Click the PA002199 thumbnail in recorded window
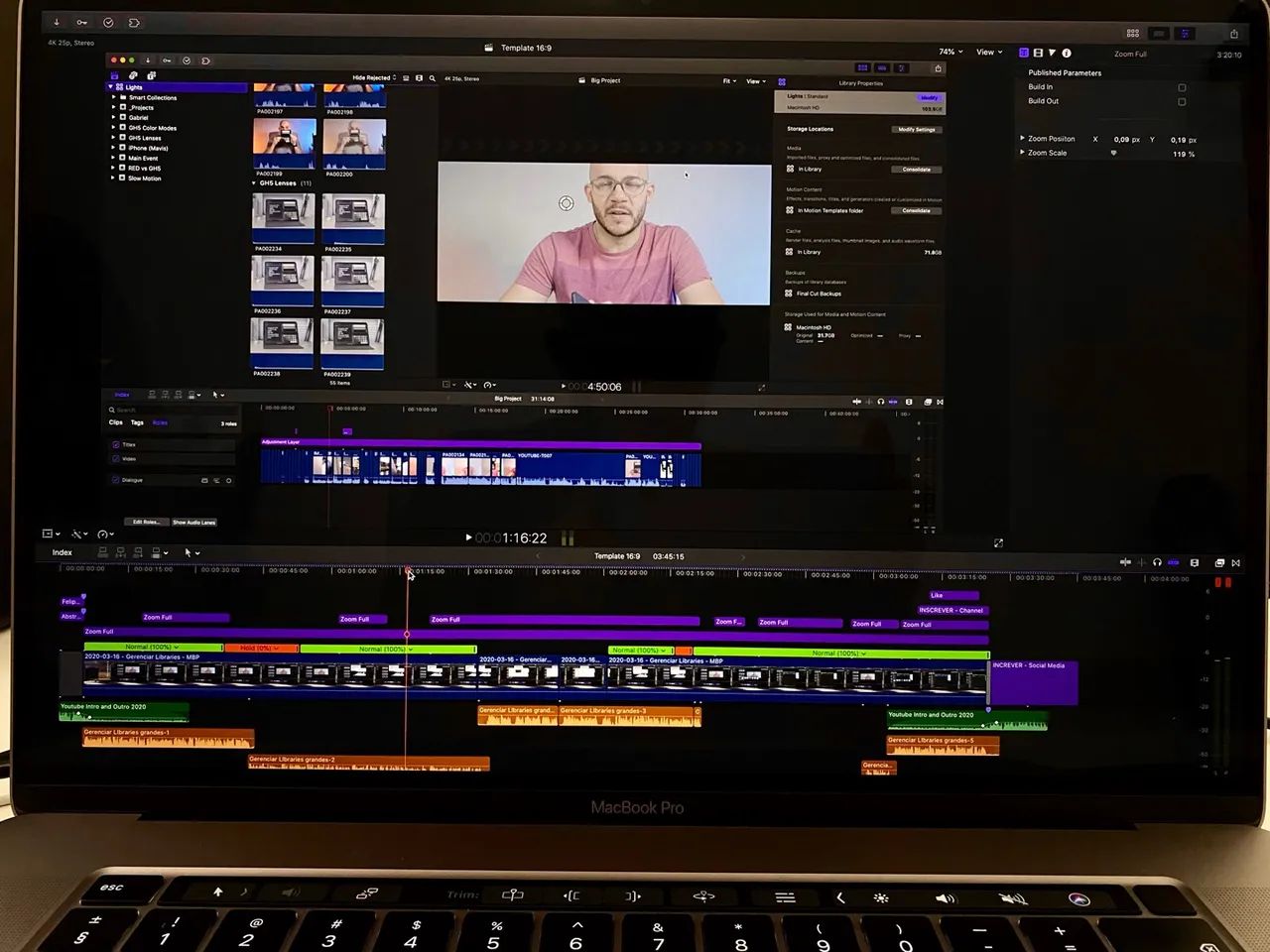This screenshot has height=952, width=1270. tap(284, 145)
